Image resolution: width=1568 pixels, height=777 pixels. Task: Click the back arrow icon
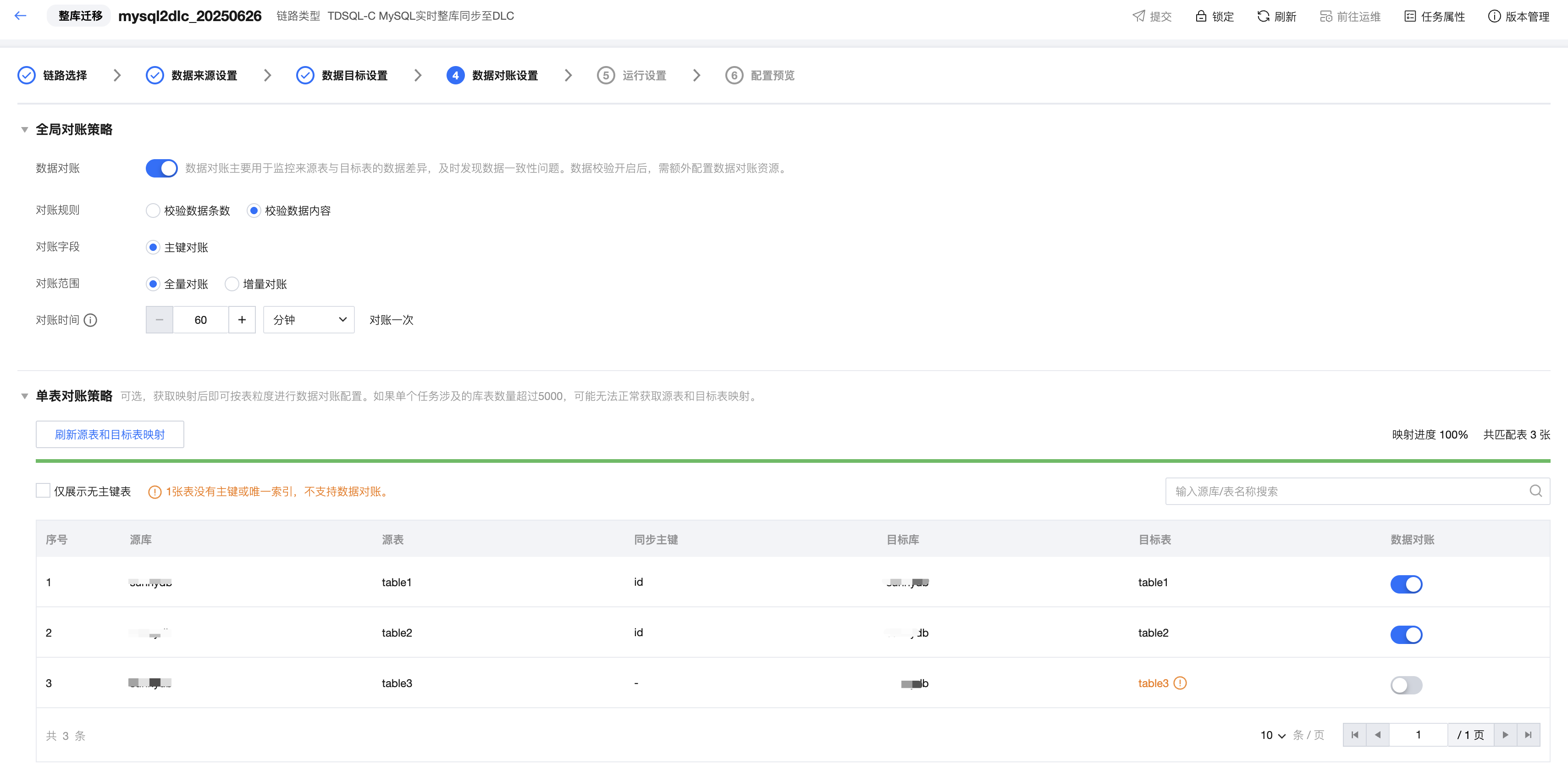pyautogui.click(x=20, y=16)
